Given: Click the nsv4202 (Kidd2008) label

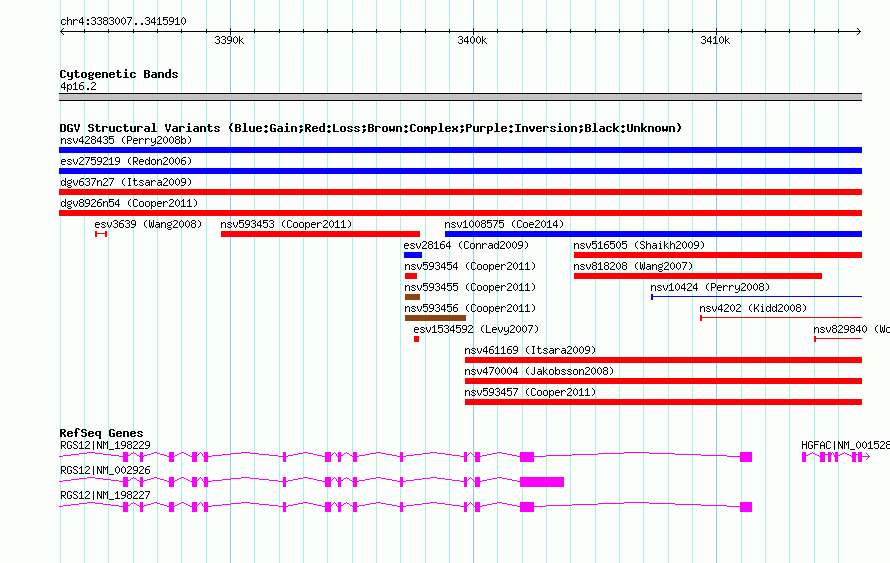Looking at the screenshot, I should (753, 308).
